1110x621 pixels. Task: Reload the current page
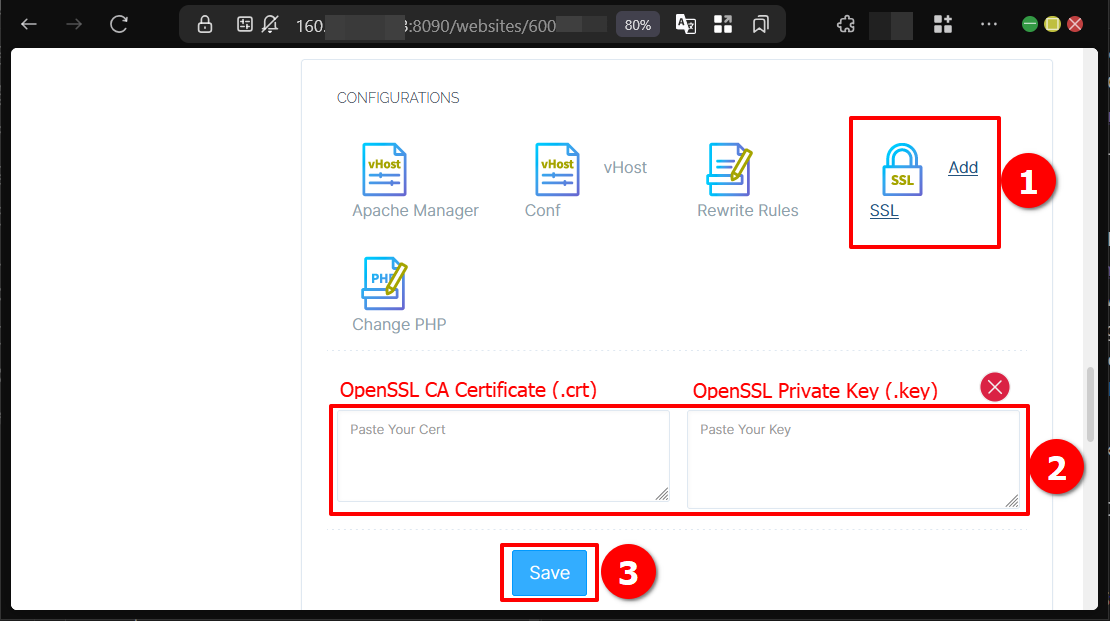pos(119,25)
